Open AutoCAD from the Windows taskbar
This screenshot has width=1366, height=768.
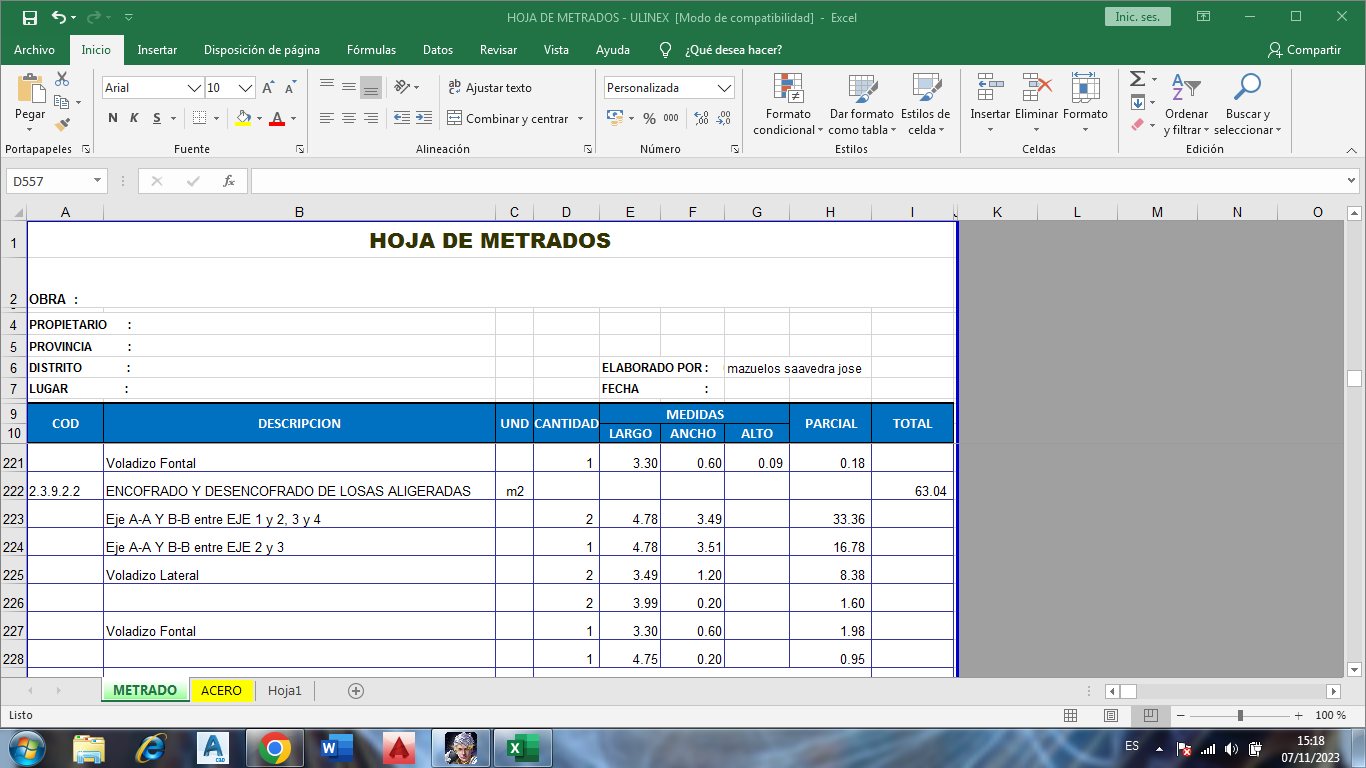[214, 748]
